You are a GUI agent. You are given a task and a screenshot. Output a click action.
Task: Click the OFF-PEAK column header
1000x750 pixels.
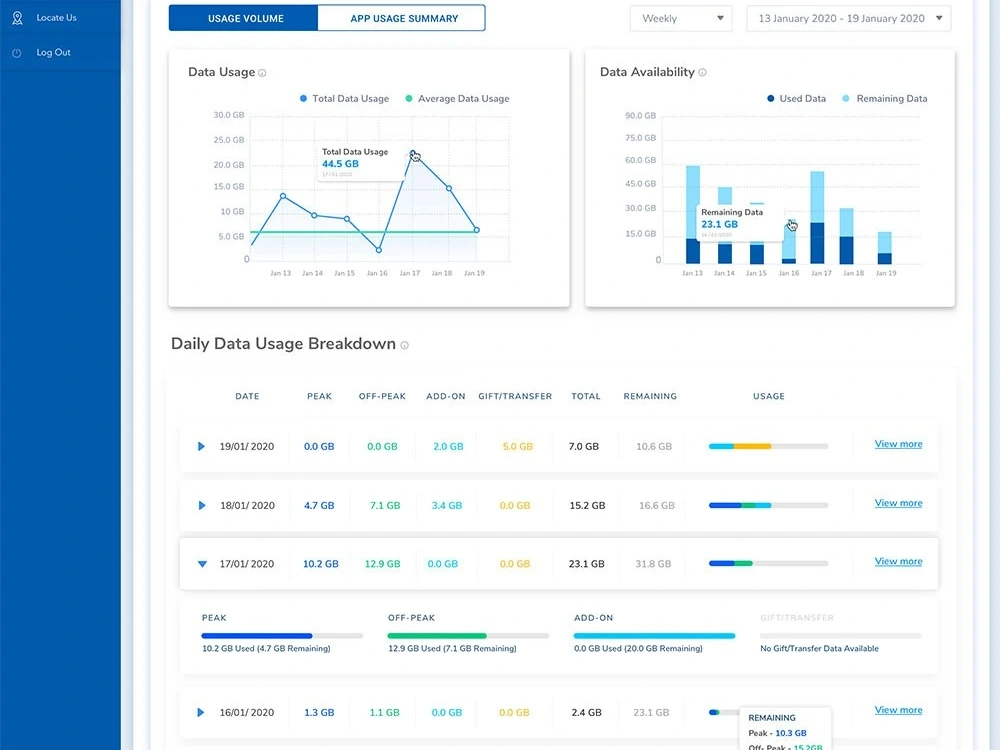coord(382,396)
